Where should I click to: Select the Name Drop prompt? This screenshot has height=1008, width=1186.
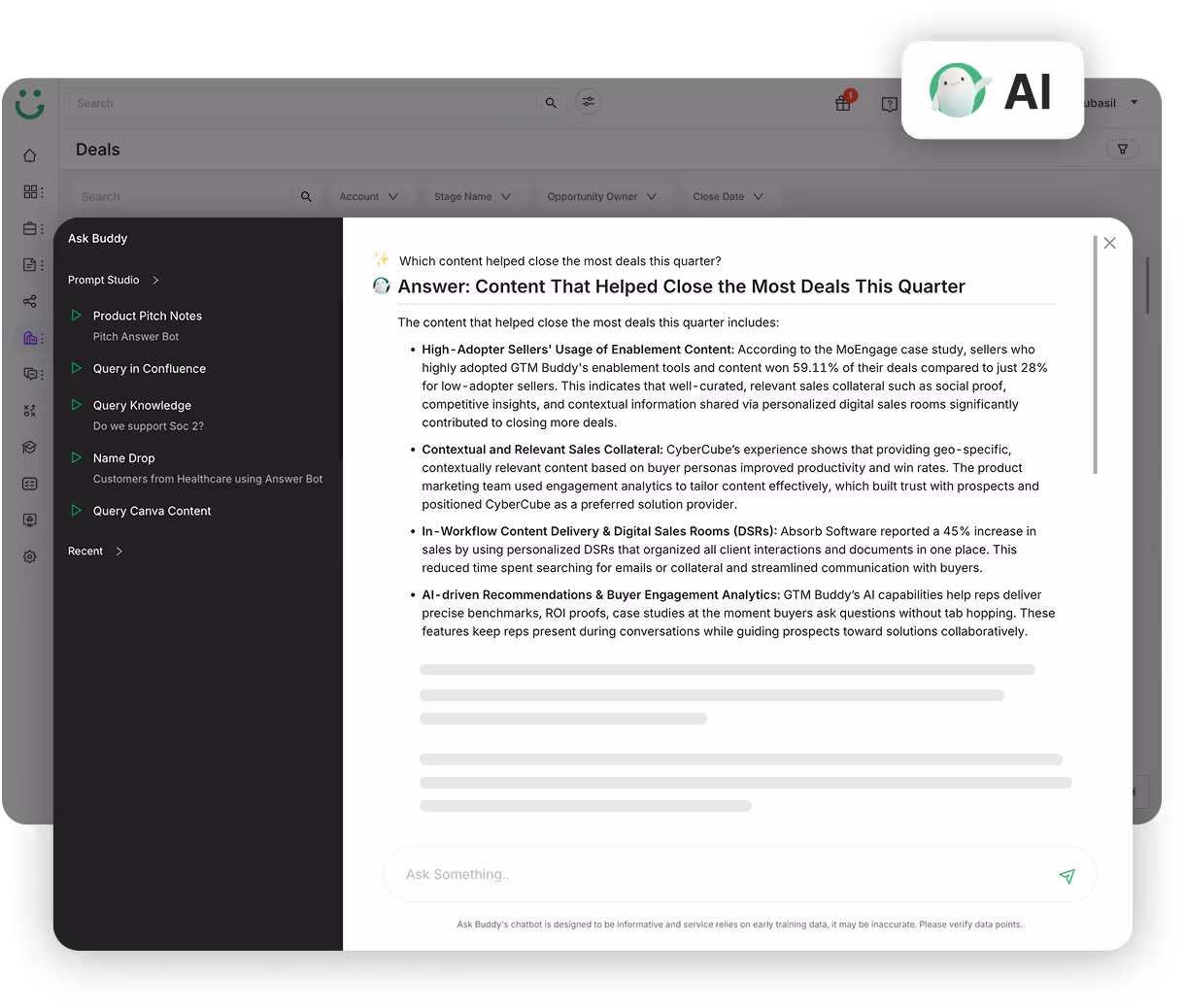click(x=124, y=458)
